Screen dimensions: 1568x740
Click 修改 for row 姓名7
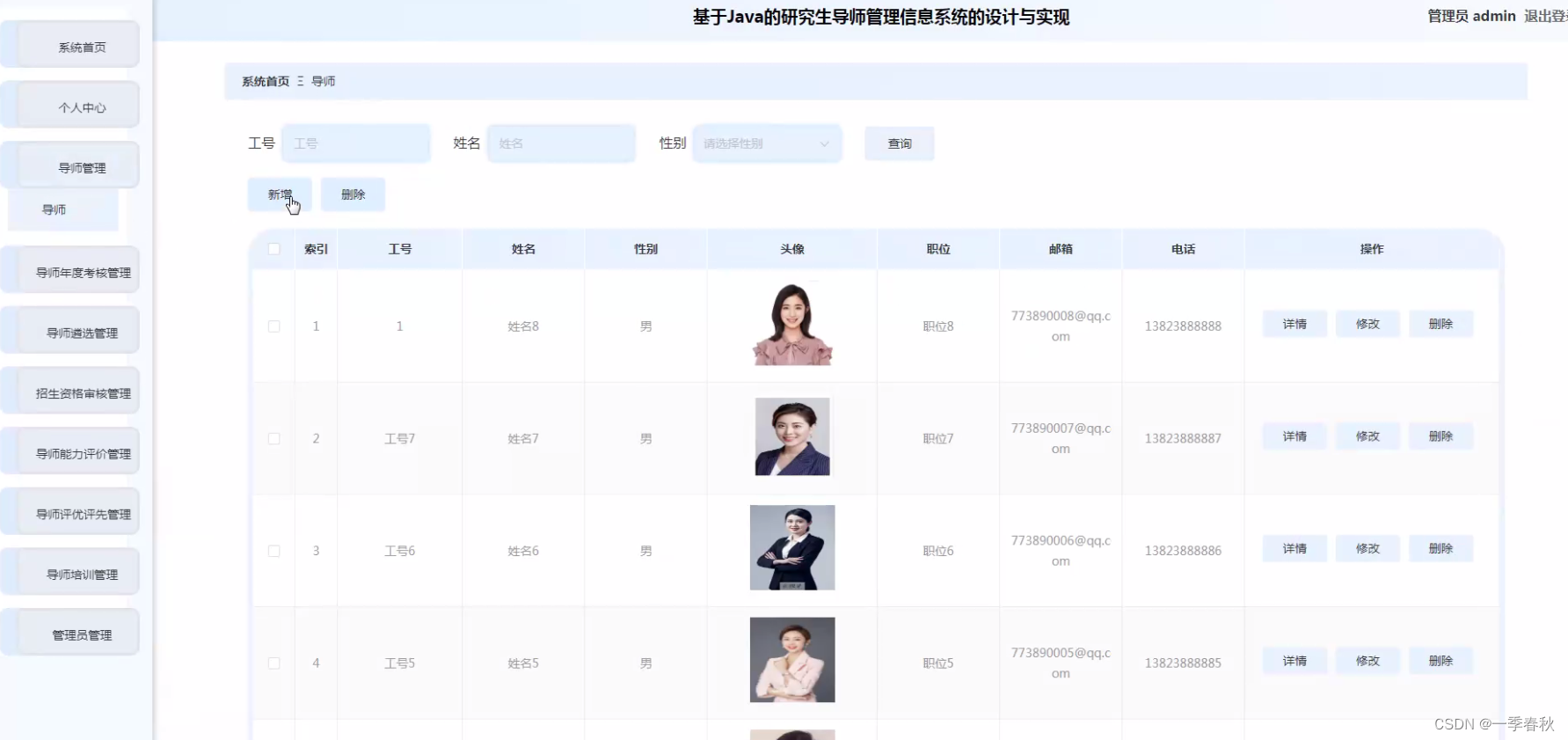coord(1367,436)
